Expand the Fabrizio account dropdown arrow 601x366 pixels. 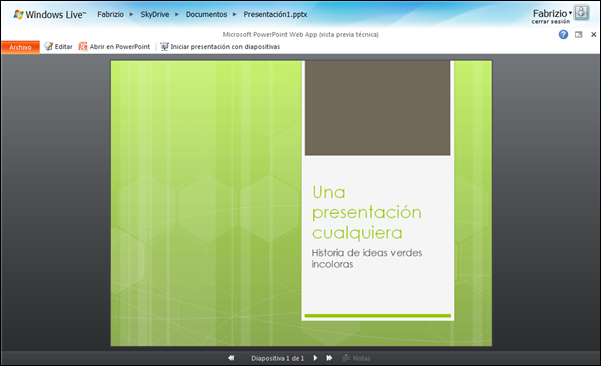[x=570, y=13]
